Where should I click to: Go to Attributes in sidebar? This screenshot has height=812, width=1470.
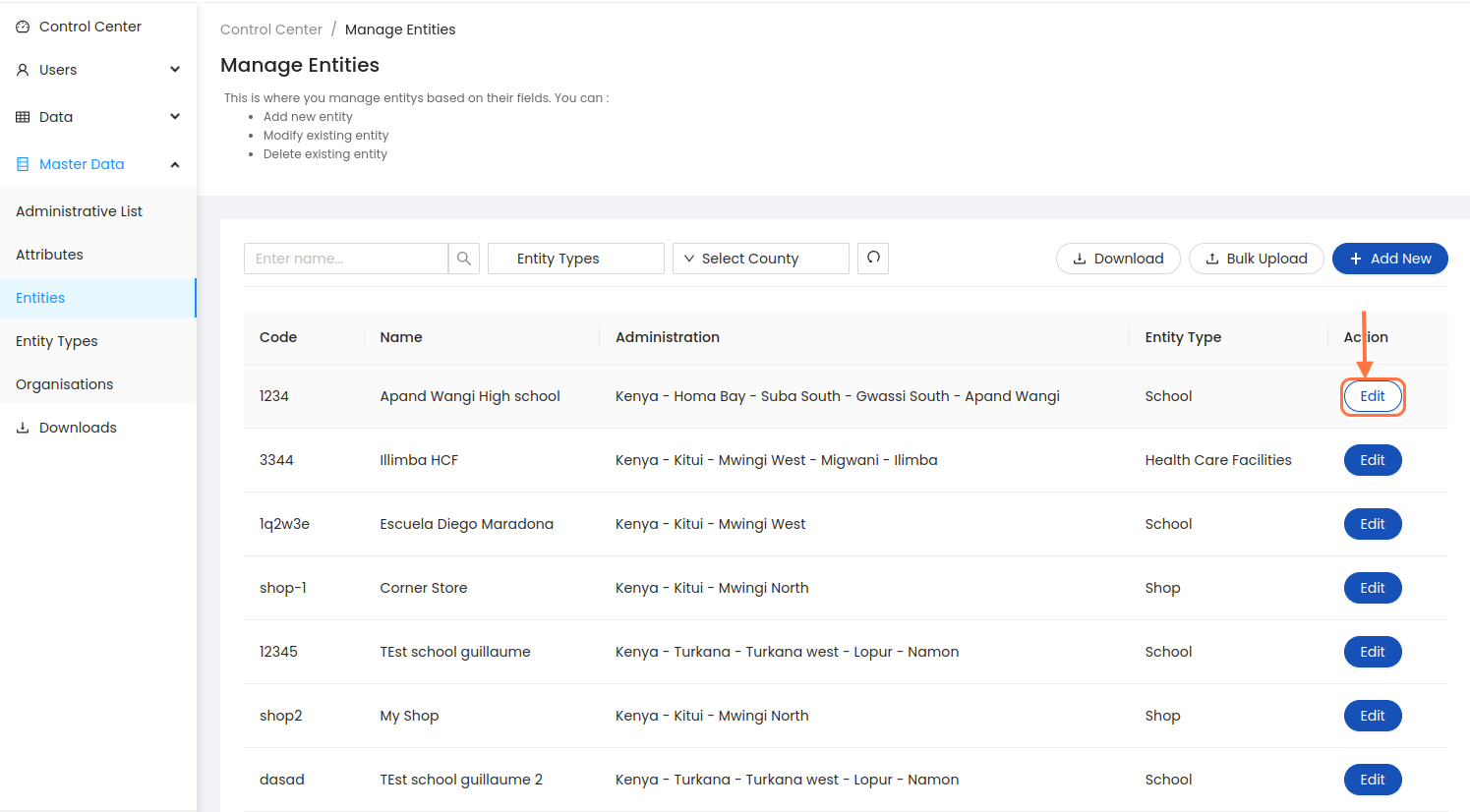point(49,255)
